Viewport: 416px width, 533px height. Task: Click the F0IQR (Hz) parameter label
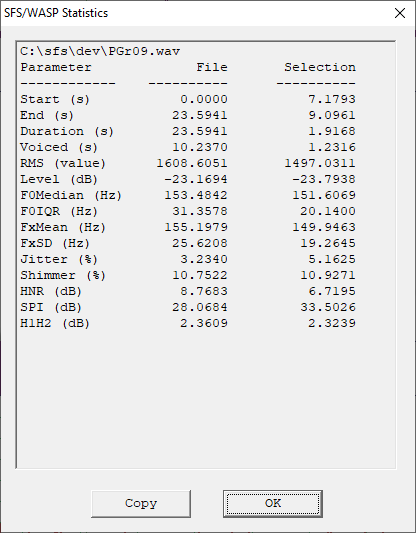coord(59,211)
